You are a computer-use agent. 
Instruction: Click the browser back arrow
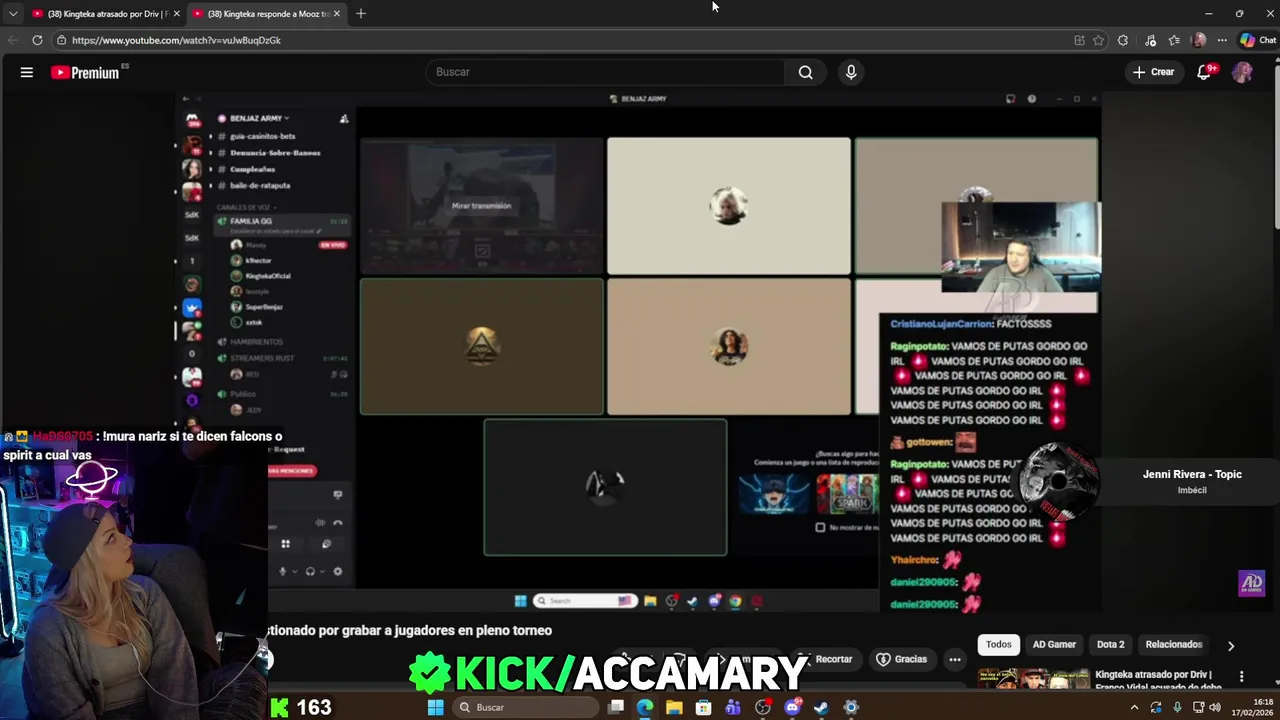click(x=12, y=40)
